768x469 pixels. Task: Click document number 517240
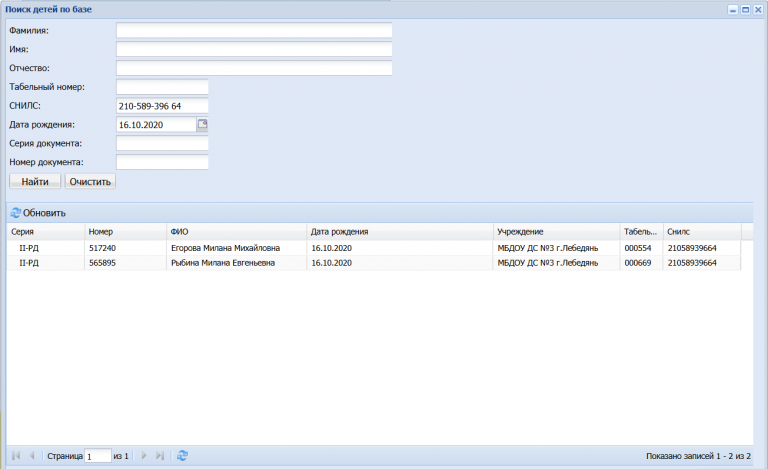(102, 248)
